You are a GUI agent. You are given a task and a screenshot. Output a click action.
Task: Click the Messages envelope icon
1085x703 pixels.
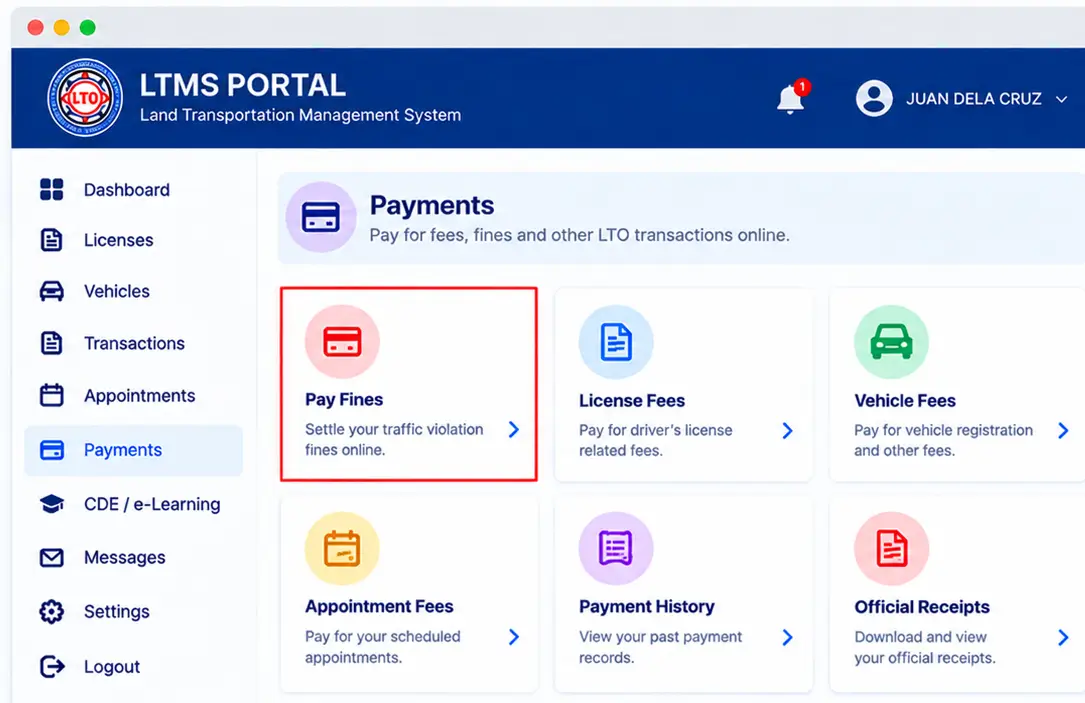tap(52, 557)
